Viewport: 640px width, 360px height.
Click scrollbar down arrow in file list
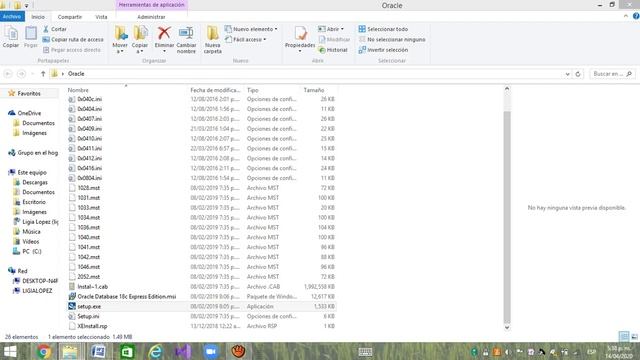(507, 327)
